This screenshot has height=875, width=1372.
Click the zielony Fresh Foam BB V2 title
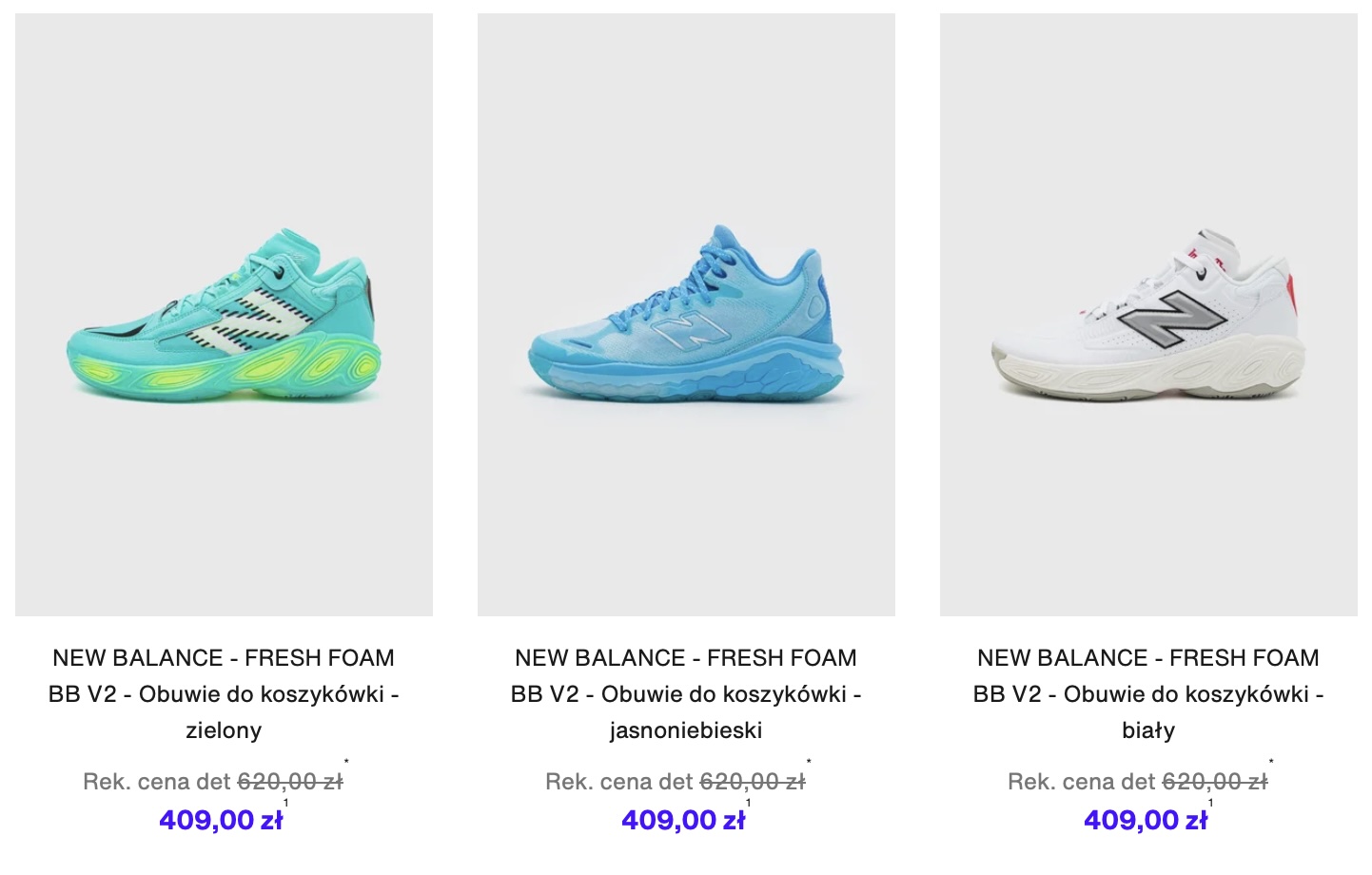click(x=224, y=694)
